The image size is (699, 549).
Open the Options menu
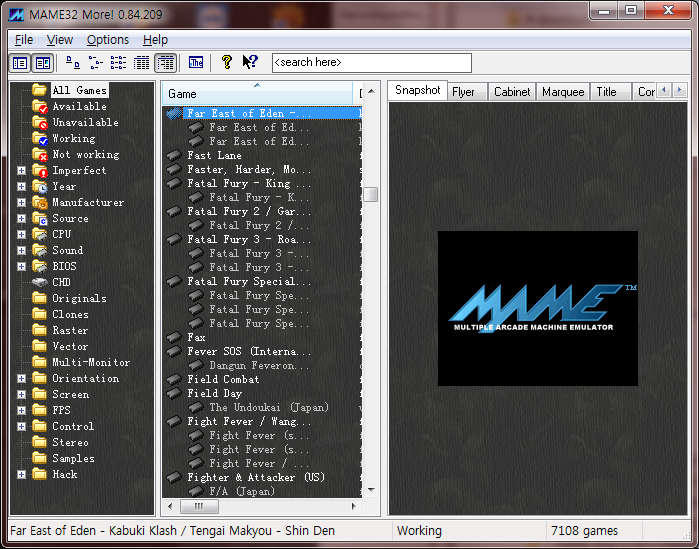(108, 40)
